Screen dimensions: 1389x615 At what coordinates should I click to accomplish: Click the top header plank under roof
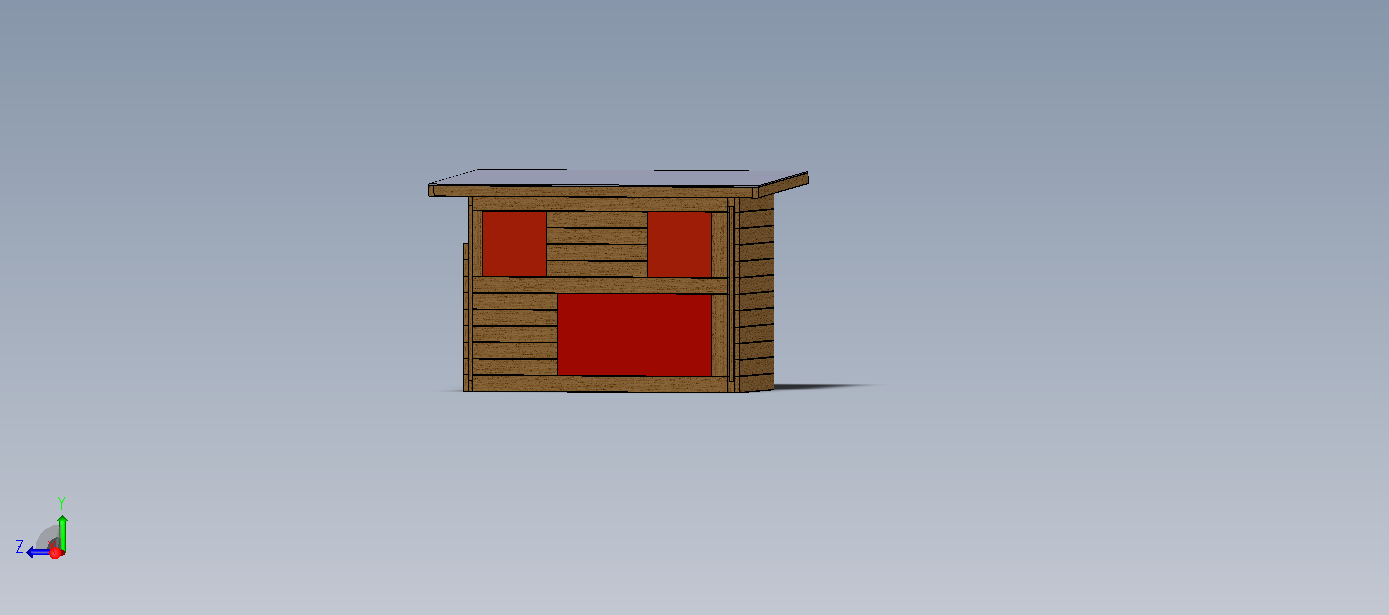click(x=600, y=204)
